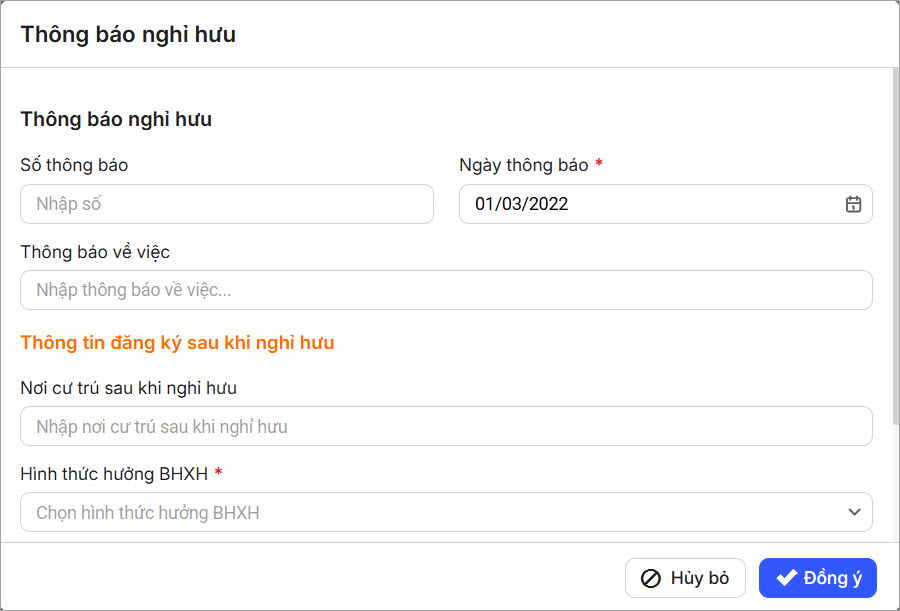The image size is (900, 611).
Task: Focus the Số thông báo input field
Action: pyautogui.click(x=227, y=204)
